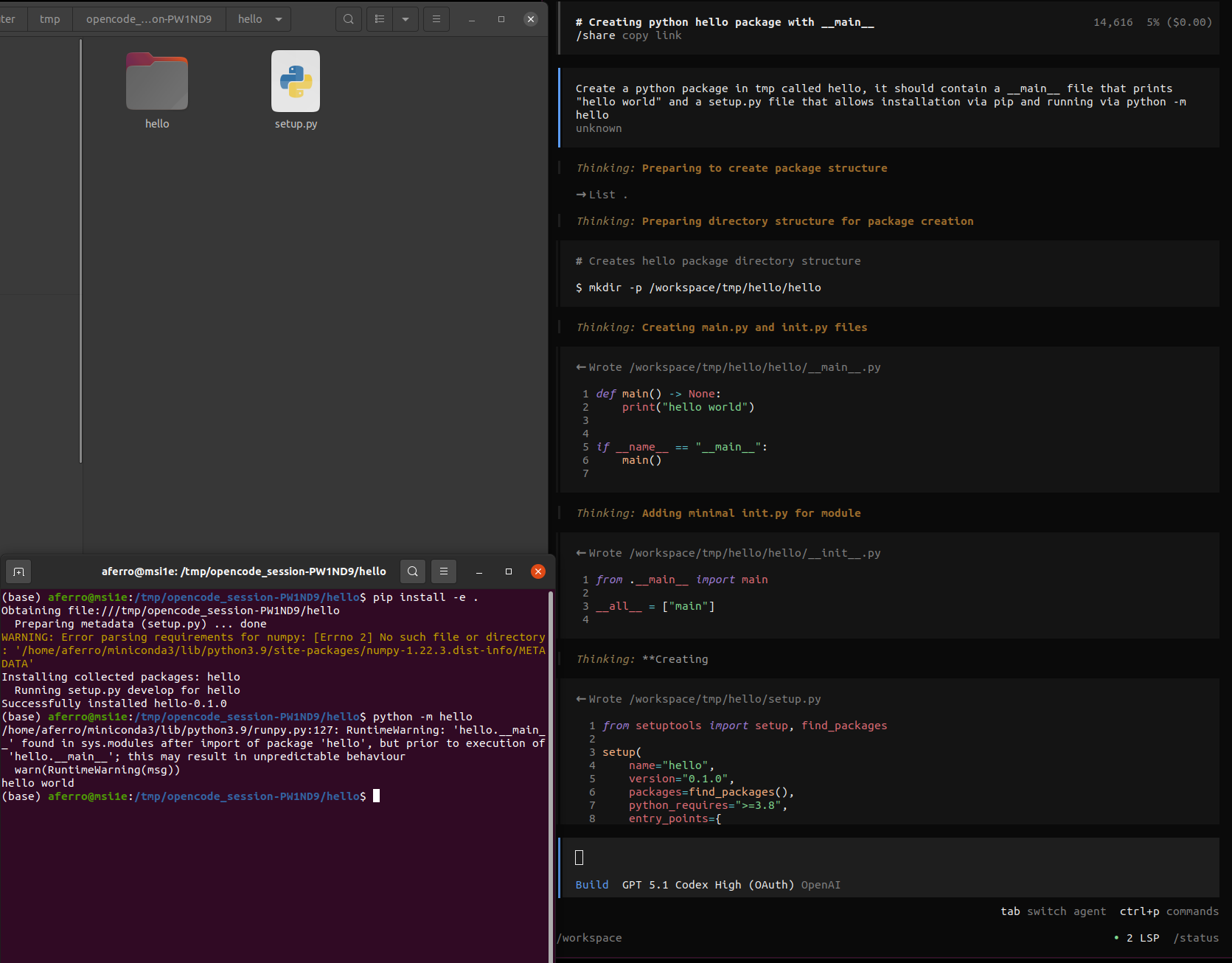Click the terminal search icon
The width and height of the screenshot is (1232, 963).
pyautogui.click(x=413, y=571)
